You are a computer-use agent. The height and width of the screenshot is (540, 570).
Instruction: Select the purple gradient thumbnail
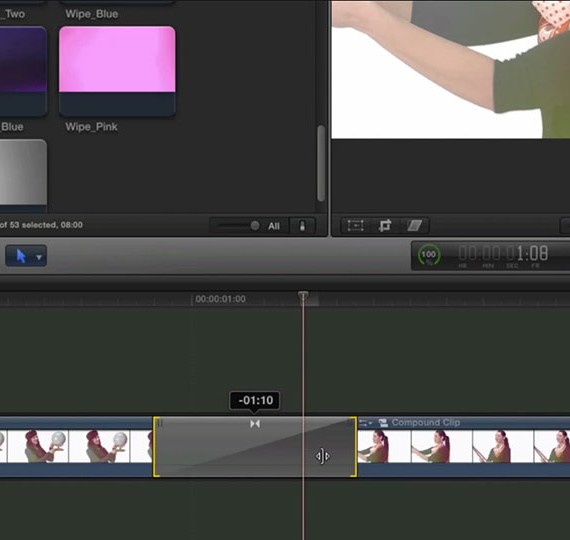click(23, 71)
